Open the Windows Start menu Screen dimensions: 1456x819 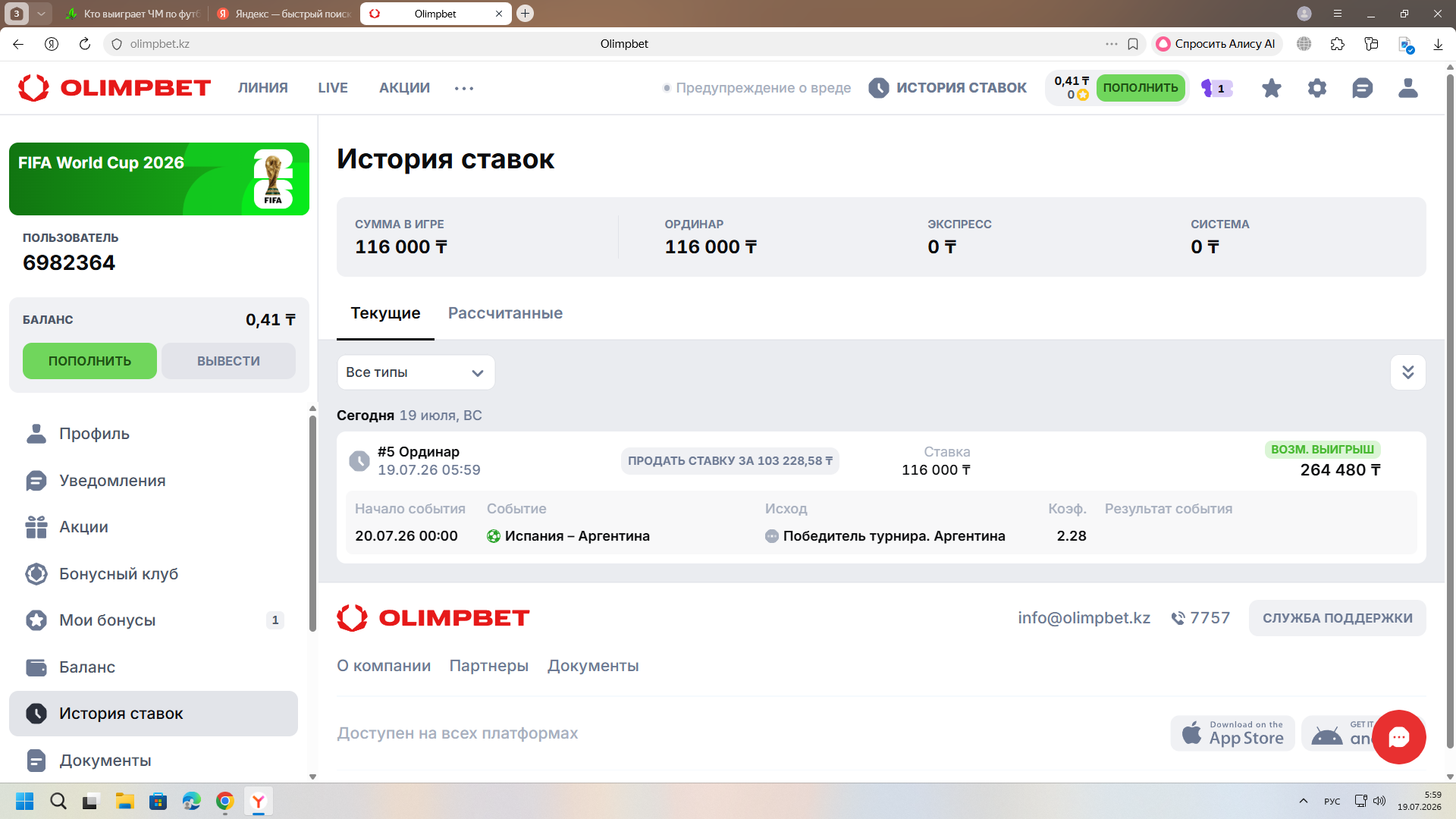24,801
